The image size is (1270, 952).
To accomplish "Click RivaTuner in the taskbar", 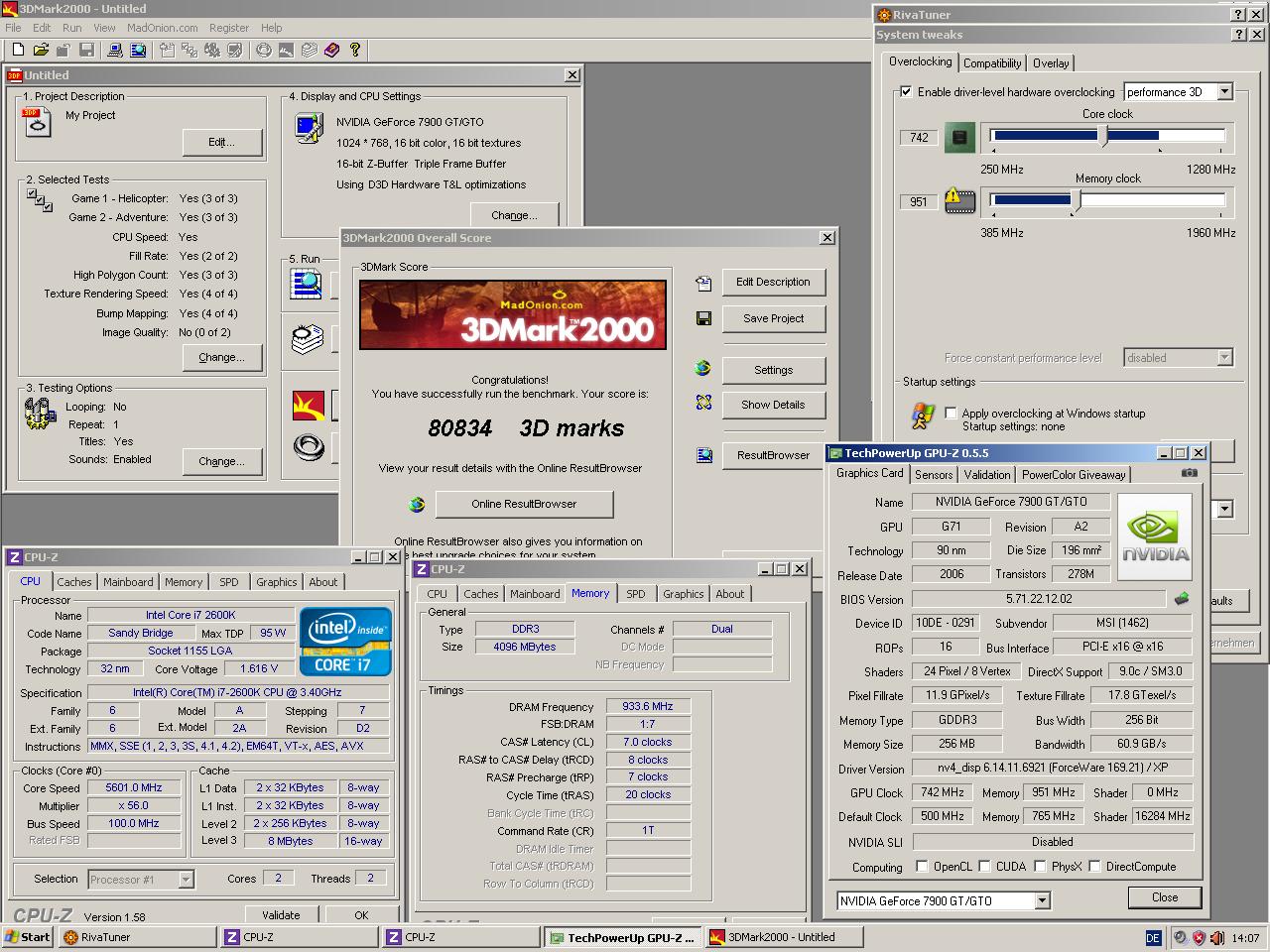I will [x=137, y=937].
